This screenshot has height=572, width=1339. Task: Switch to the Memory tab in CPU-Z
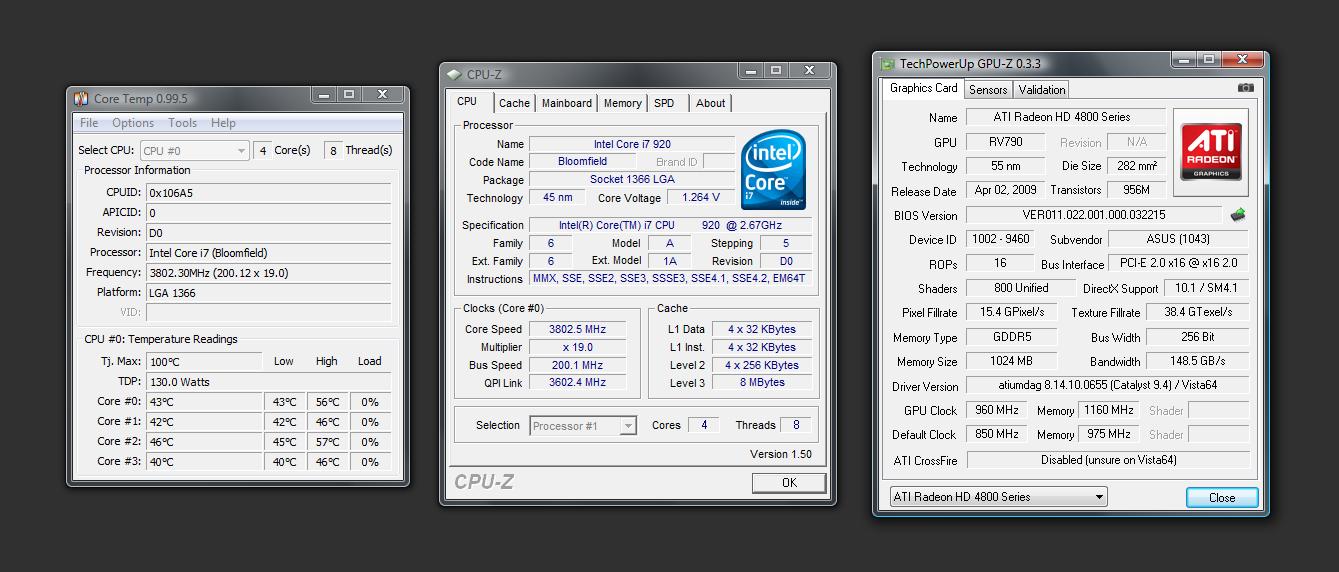click(622, 103)
